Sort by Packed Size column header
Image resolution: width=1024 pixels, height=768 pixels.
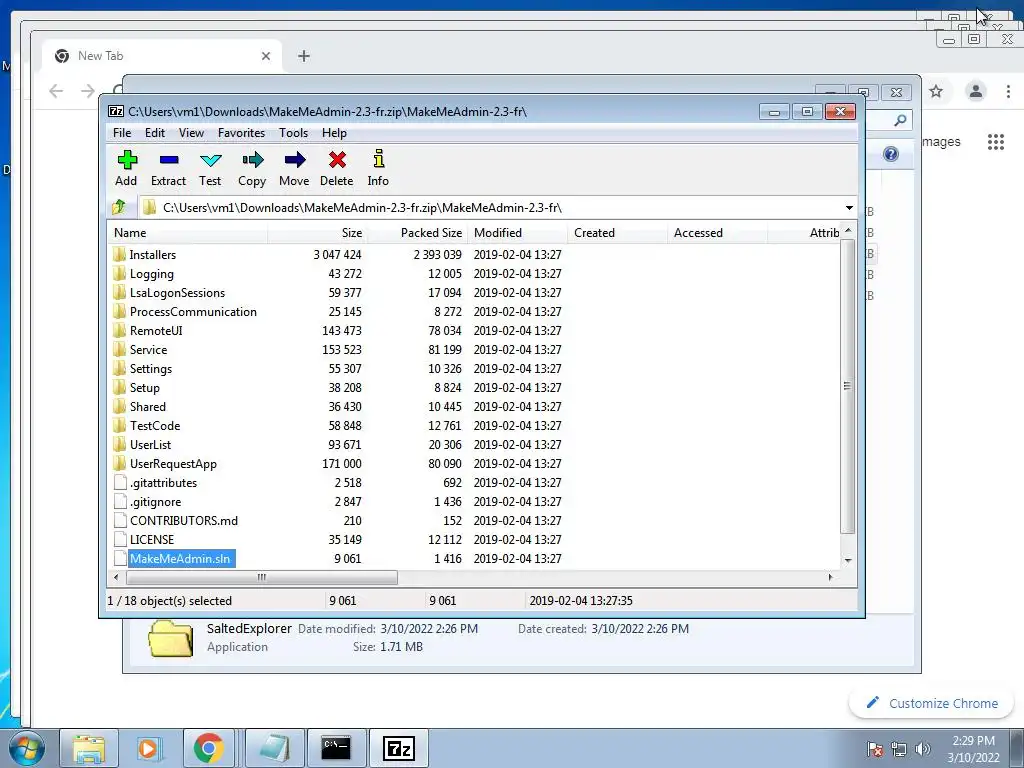pyautogui.click(x=417, y=232)
